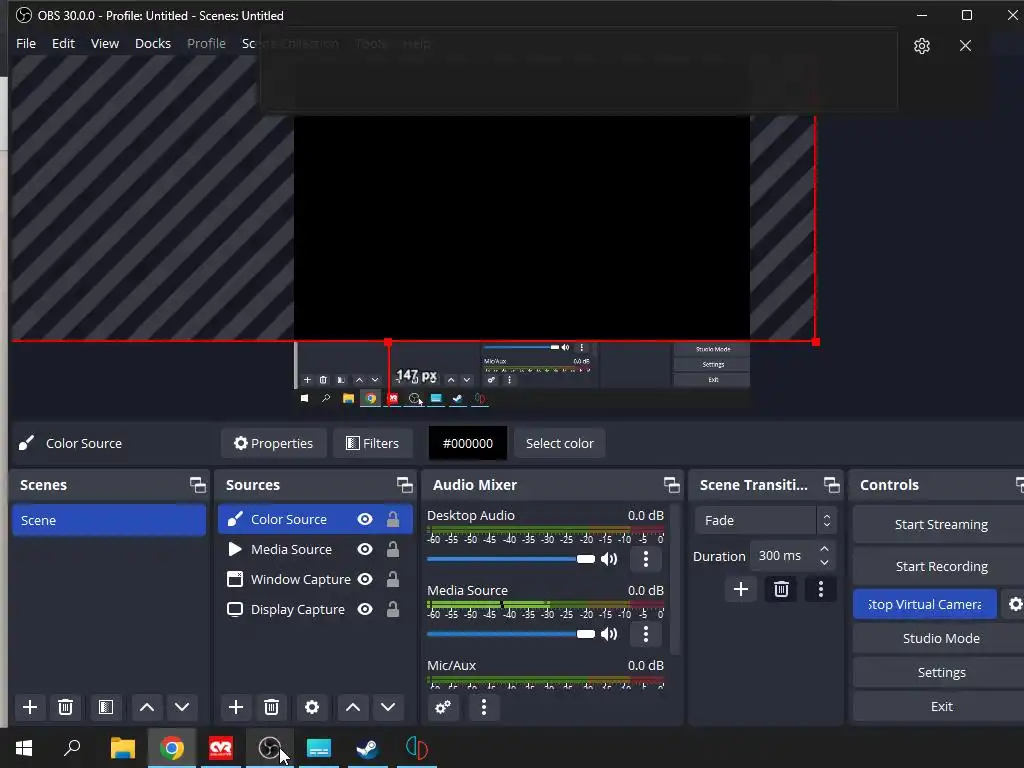1024x768 pixels.
Task: Remove selected source with trash icon
Action: [272, 707]
